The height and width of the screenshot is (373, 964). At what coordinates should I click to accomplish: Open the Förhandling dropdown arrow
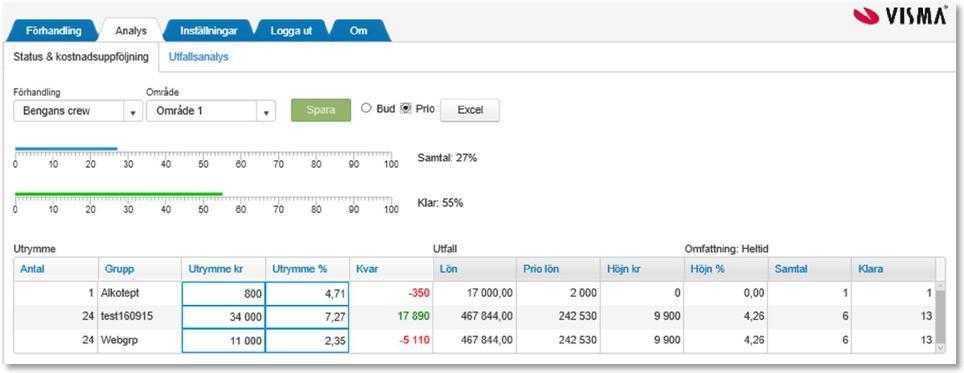(133, 112)
